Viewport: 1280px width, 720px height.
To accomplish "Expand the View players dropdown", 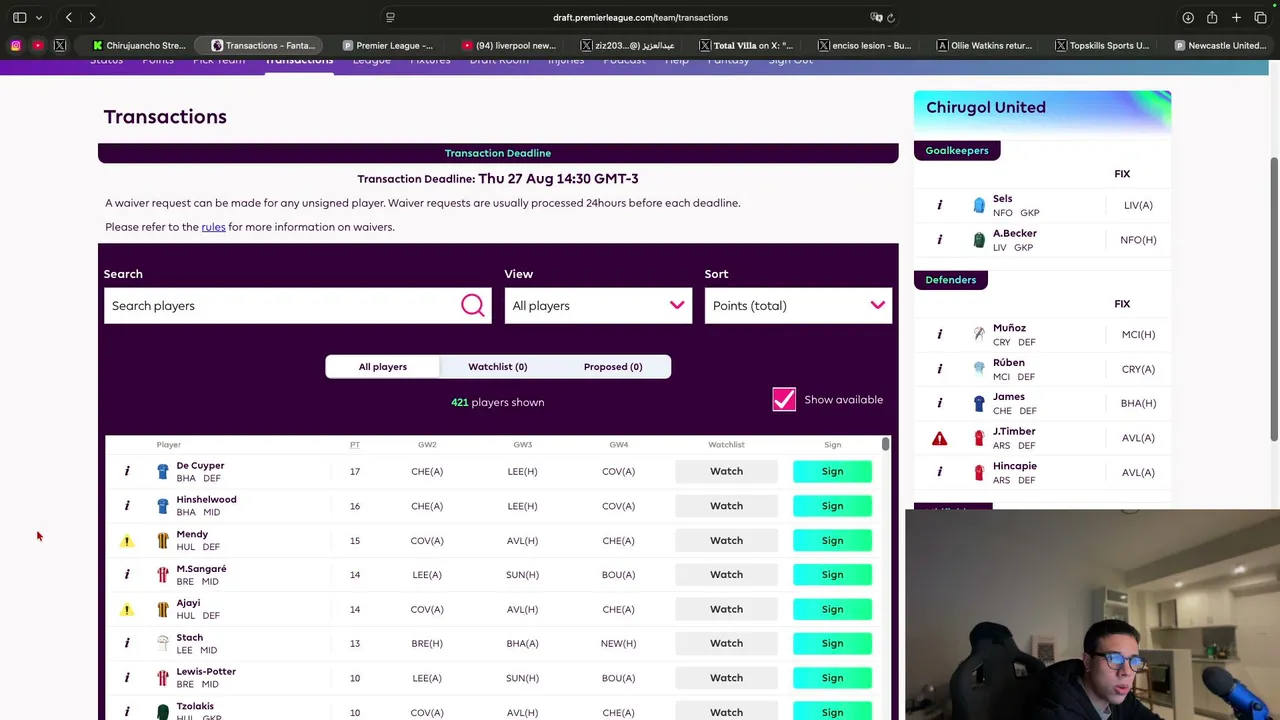I will pyautogui.click(x=598, y=305).
